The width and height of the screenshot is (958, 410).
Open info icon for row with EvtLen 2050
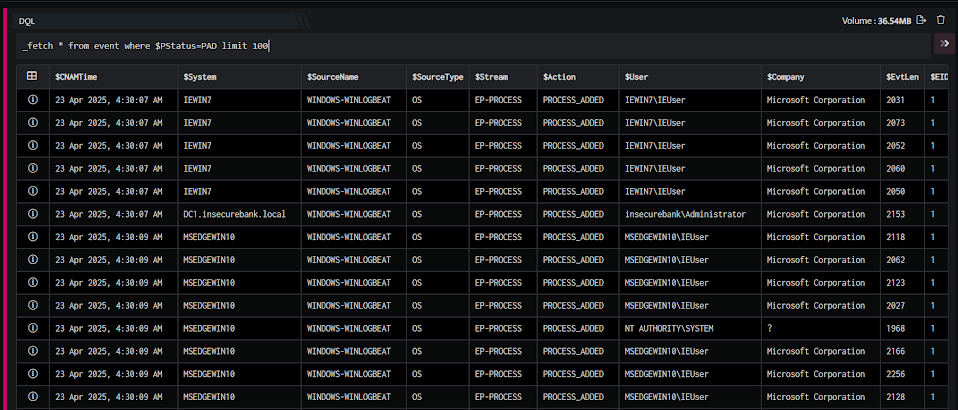click(33, 191)
